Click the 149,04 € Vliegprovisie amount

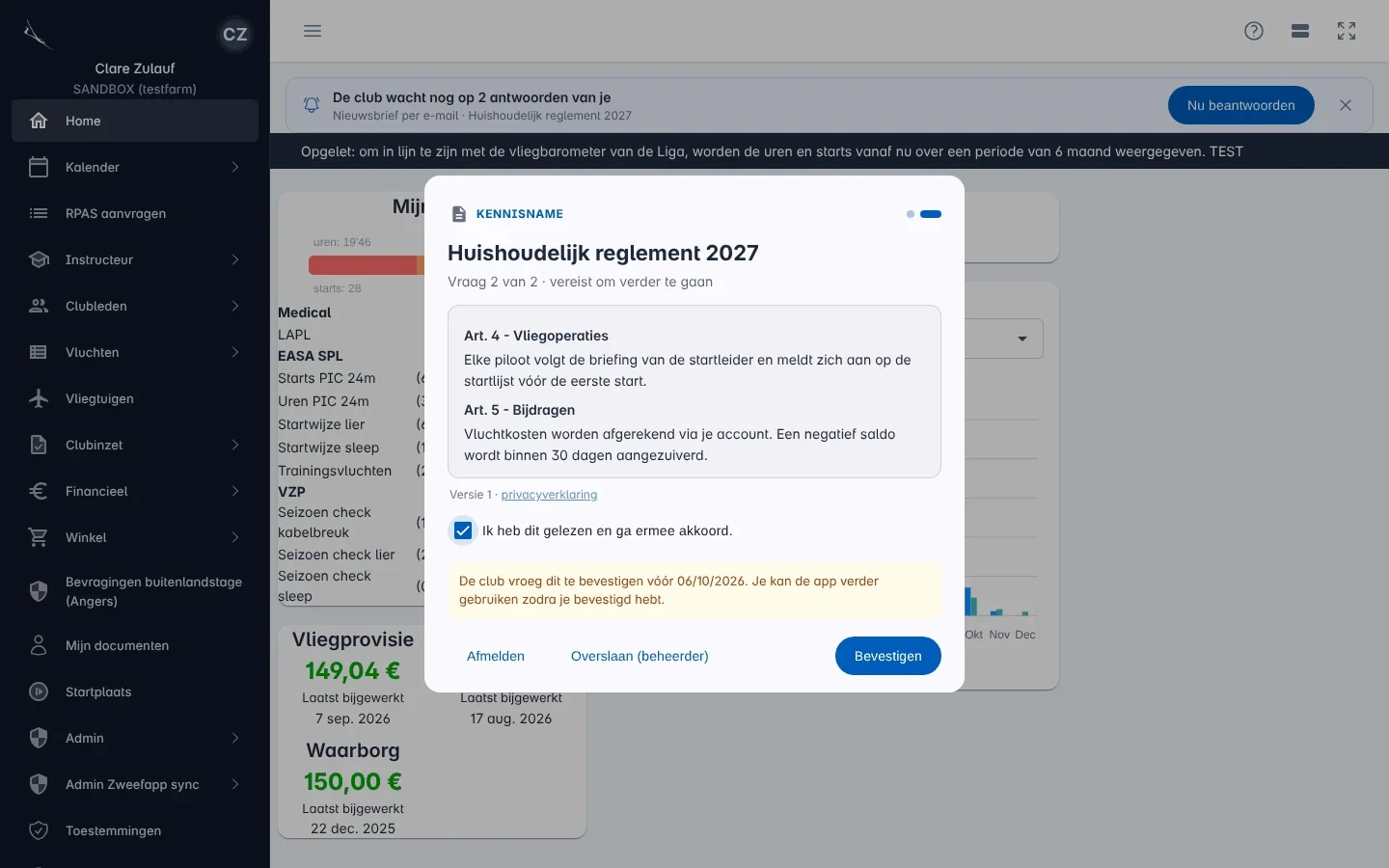[x=353, y=670]
